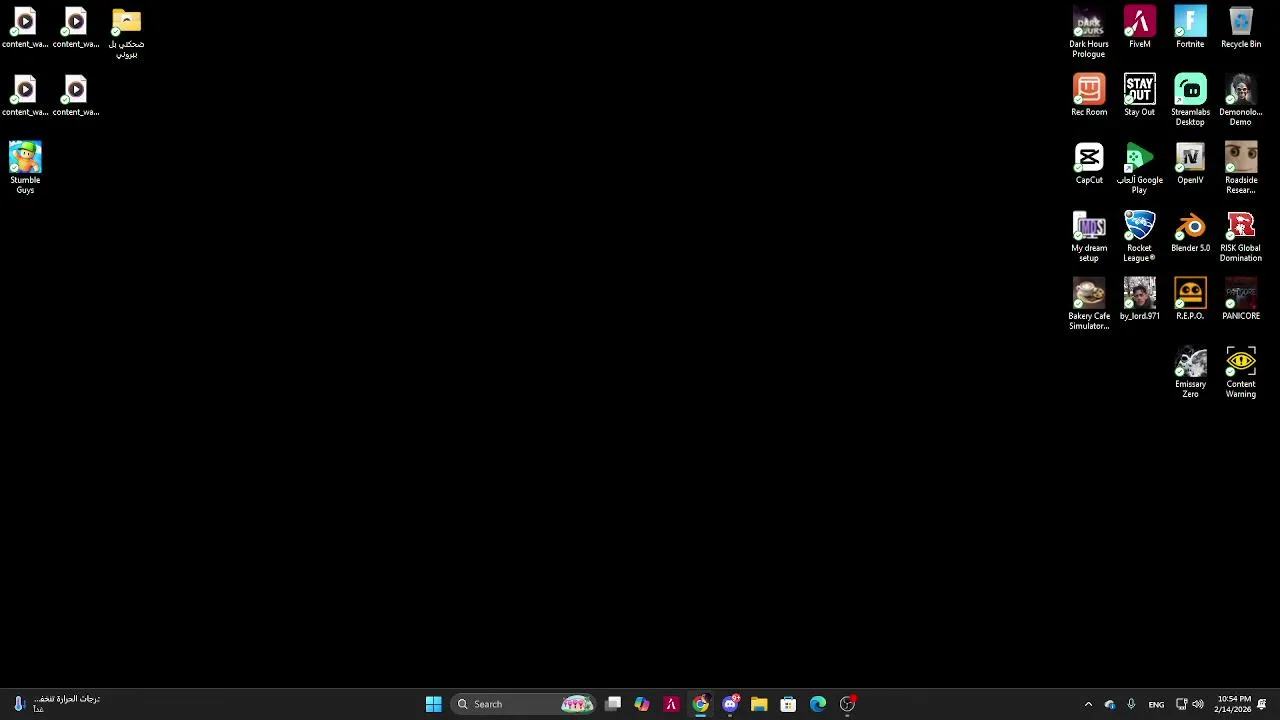Select the Fortnite desktop icon
This screenshot has height=720, width=1280.
[1190, 27]
